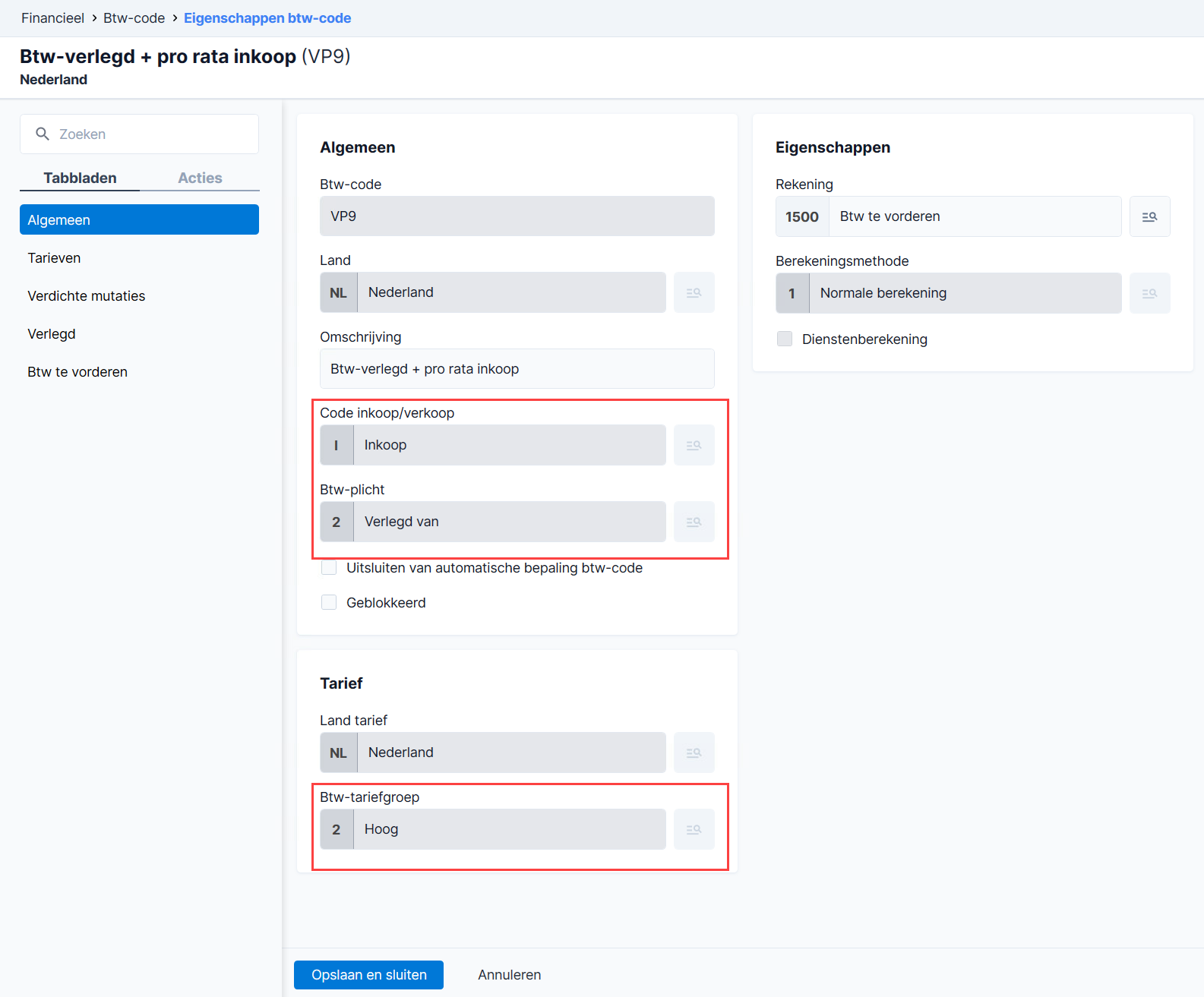Open the Btw-plicht Verlegd van selector
The height and width of the screenshot is (997, 1204).
(493, 522)
